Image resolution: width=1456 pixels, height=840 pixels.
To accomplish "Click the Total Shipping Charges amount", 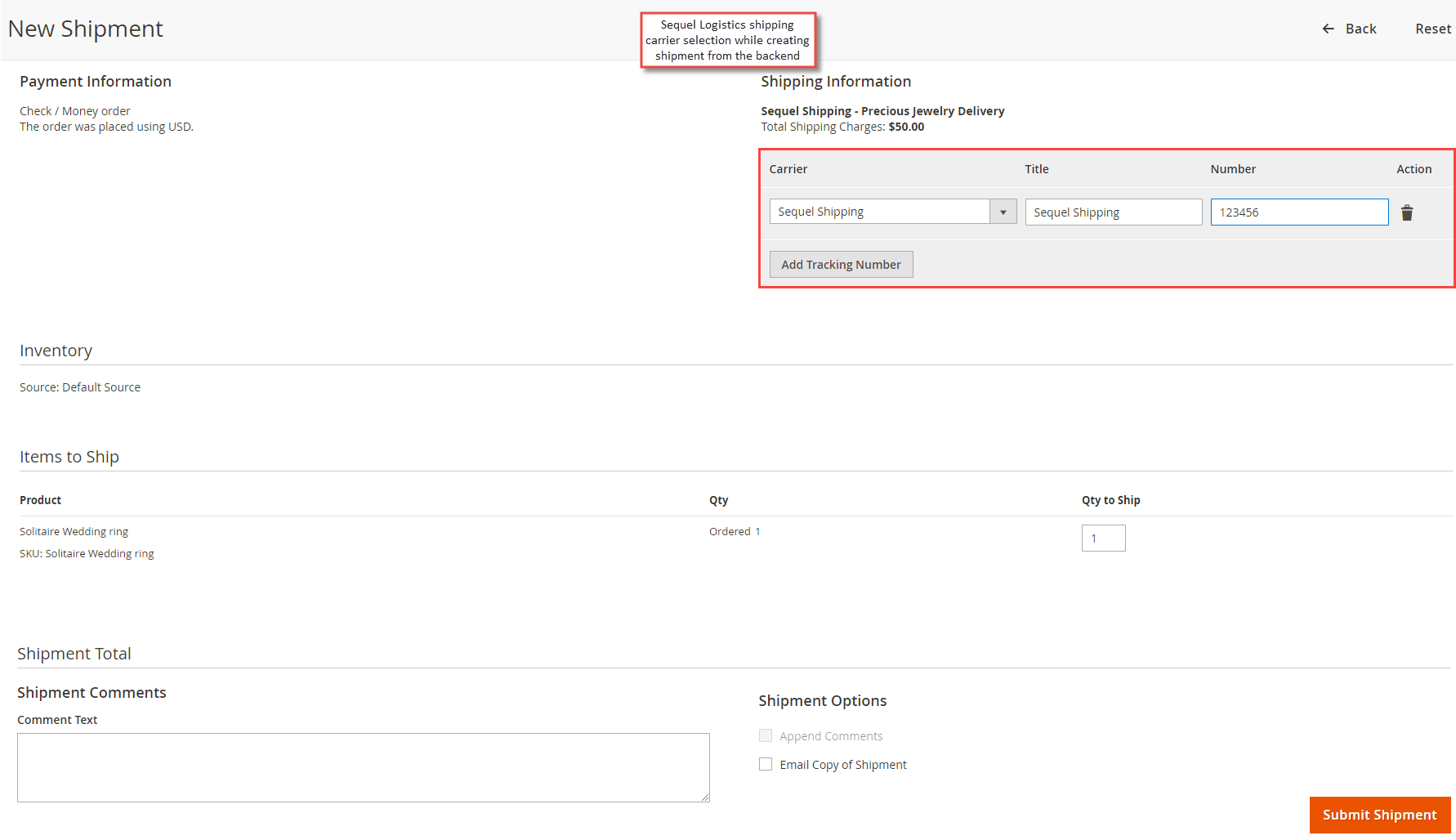I will coord(906,127).
